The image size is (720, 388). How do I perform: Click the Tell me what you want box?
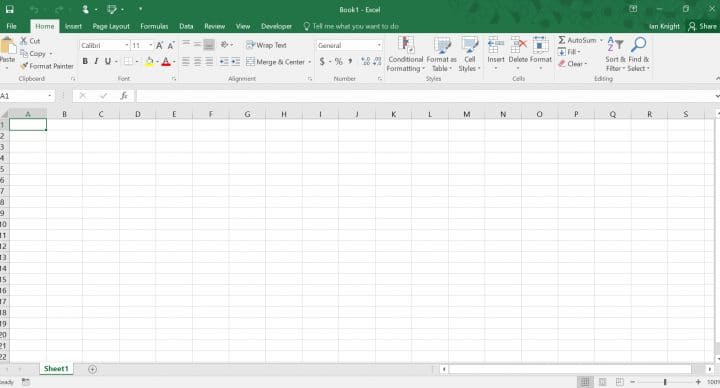coord(351,26)
